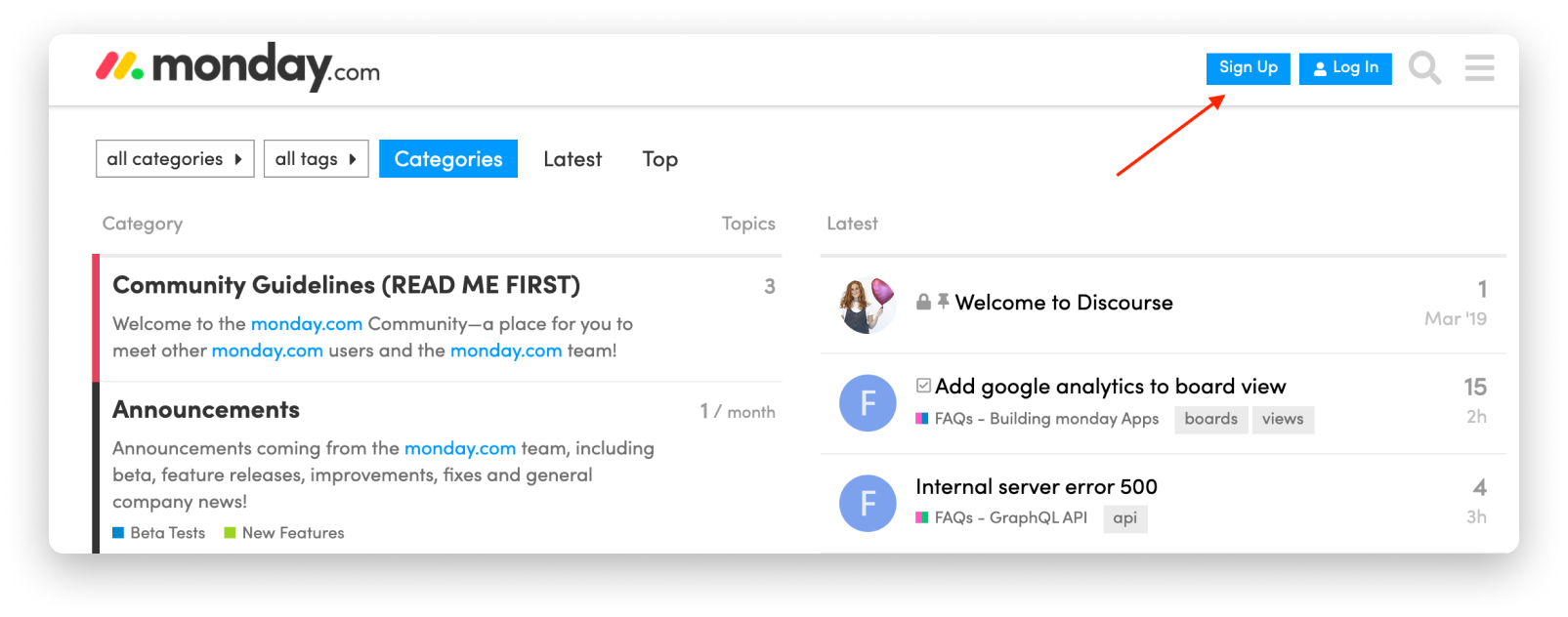The width and height of the screenshot is (1568, 617).
Task: Expand the all categories dropdown
Action: [175, 159]
